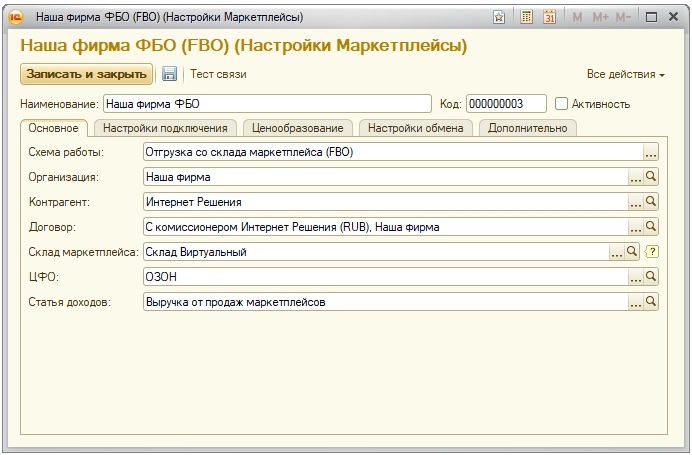Click the floppy disk save icon
The height and width of the screenshot is (455, 692).
[169, 74]
